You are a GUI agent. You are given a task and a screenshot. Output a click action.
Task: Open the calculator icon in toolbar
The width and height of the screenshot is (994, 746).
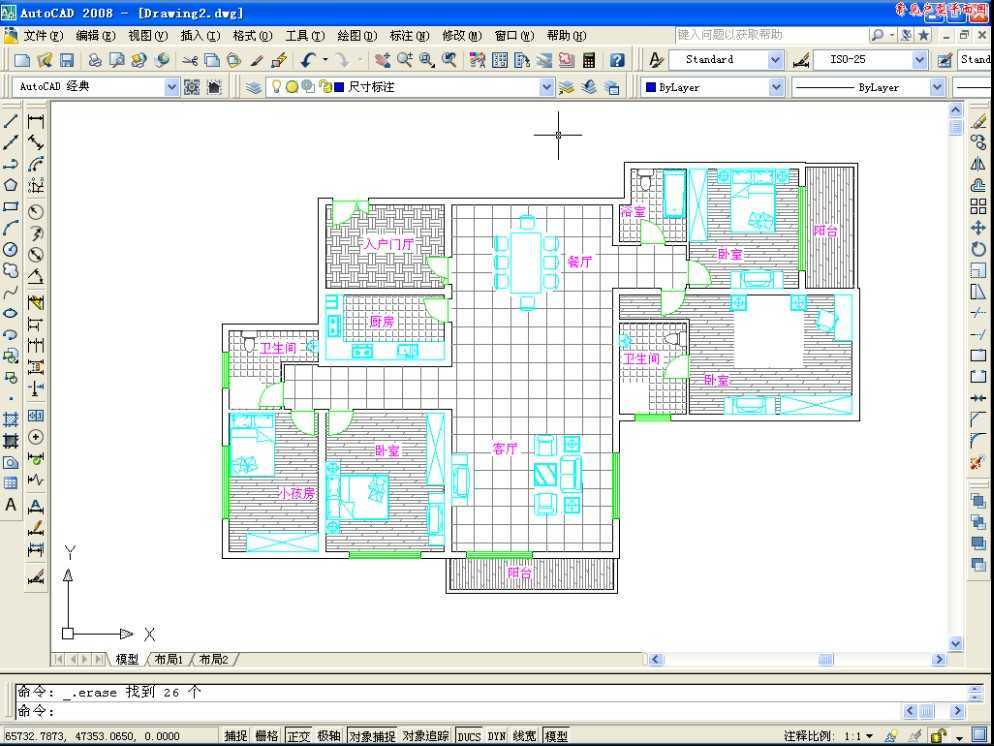coord(589,60)
